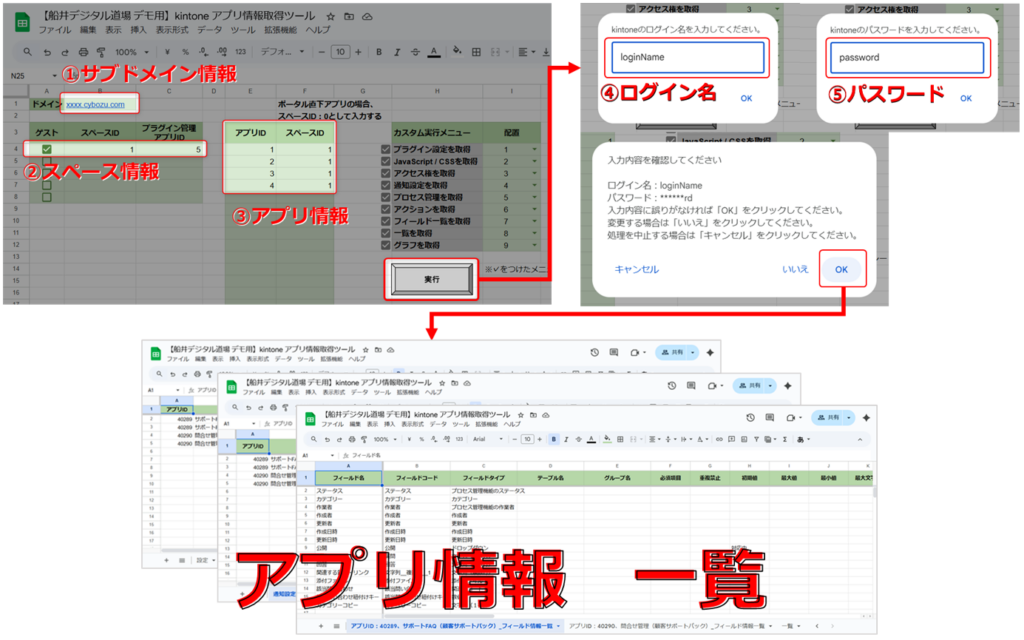This screenshot has width=1024, height=640.
Task: Select the アプリID：40290 sheet tab at bottom
Action: [668, 625]
